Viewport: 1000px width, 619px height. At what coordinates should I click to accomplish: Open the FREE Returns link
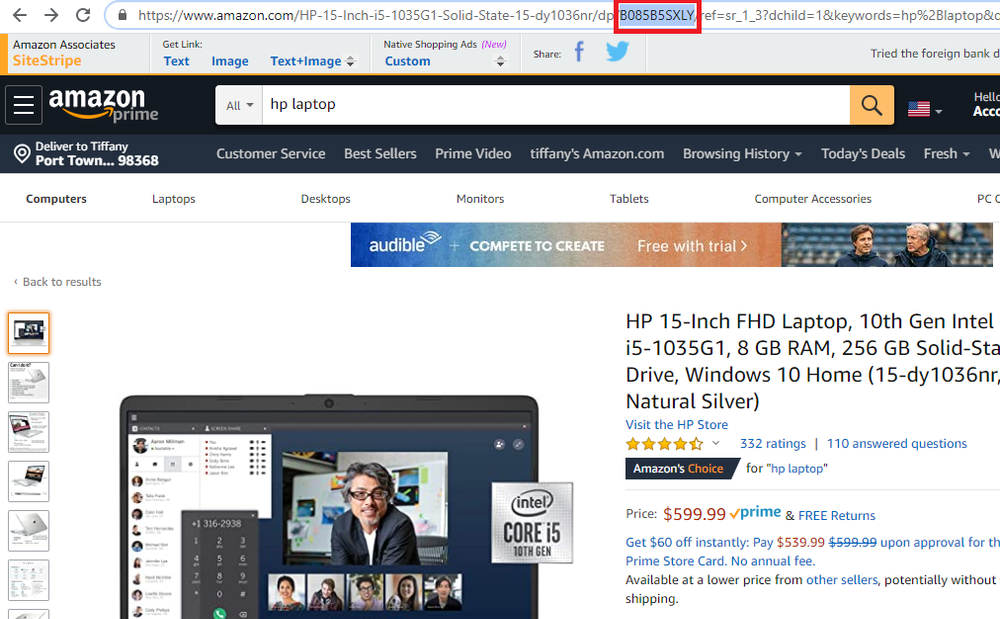click(x=837, y=516)
